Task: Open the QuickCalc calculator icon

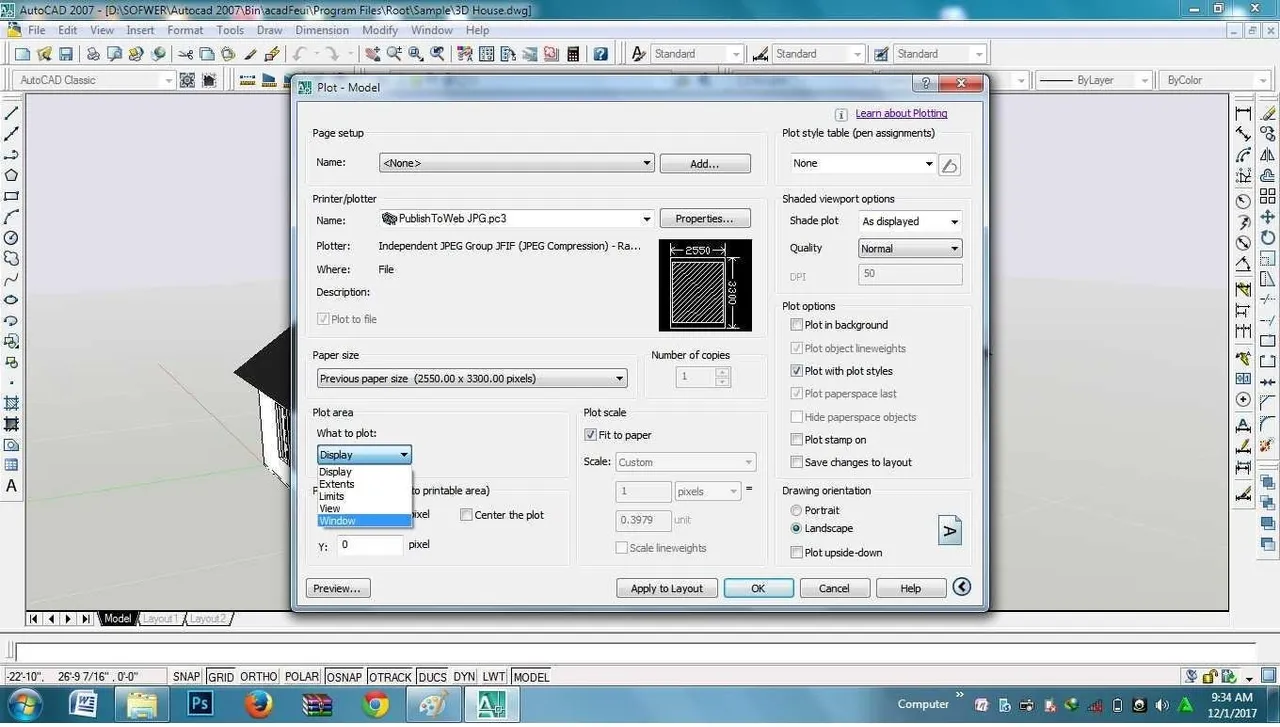Action: [573, 54]
